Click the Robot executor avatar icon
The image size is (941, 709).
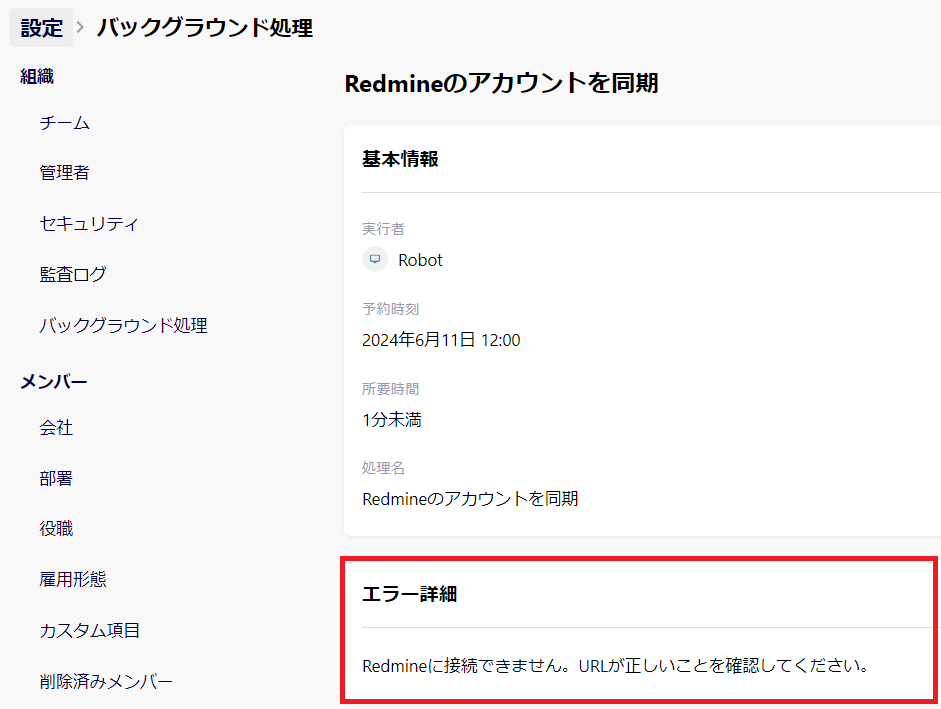375,260
